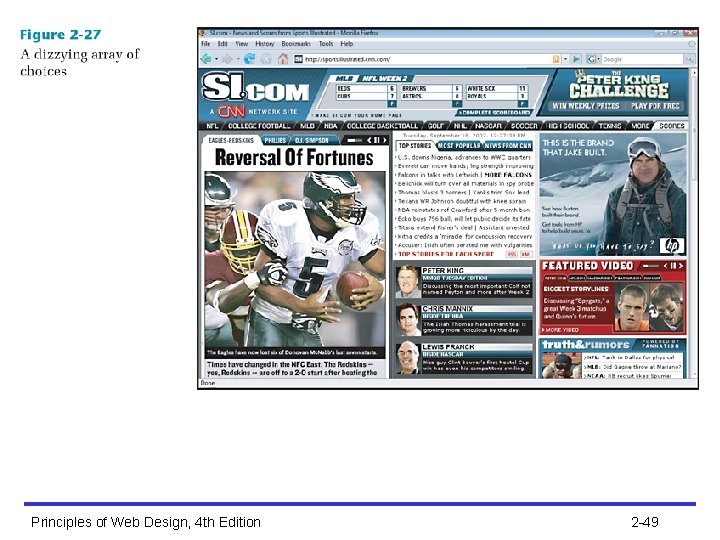Reload the page with the Refresh icon
Viewport: 720px width, 540px height.
249,59
